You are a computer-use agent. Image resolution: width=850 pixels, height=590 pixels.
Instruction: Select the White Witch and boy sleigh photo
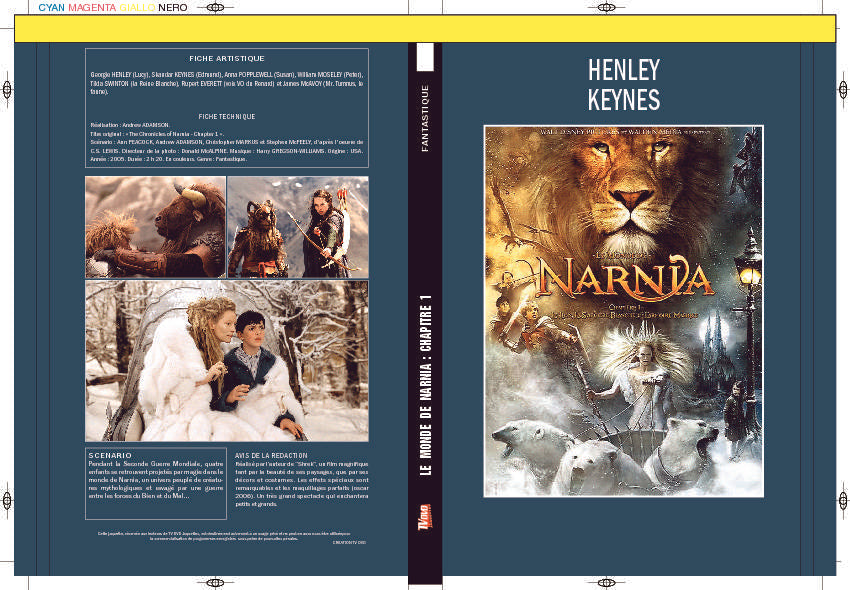227,361
